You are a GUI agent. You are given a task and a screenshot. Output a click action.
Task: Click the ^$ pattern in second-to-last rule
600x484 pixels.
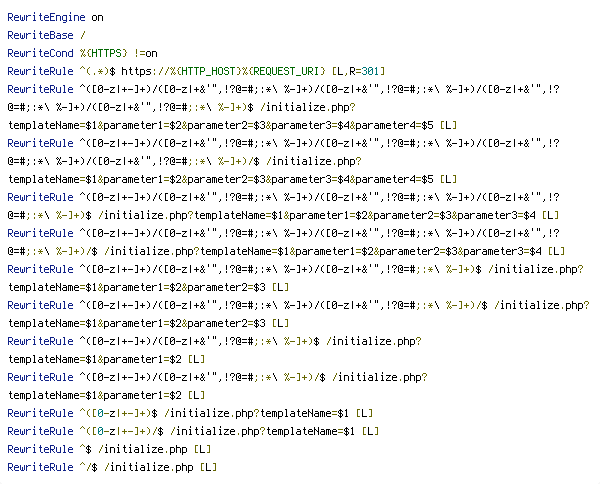pos(85,449)
